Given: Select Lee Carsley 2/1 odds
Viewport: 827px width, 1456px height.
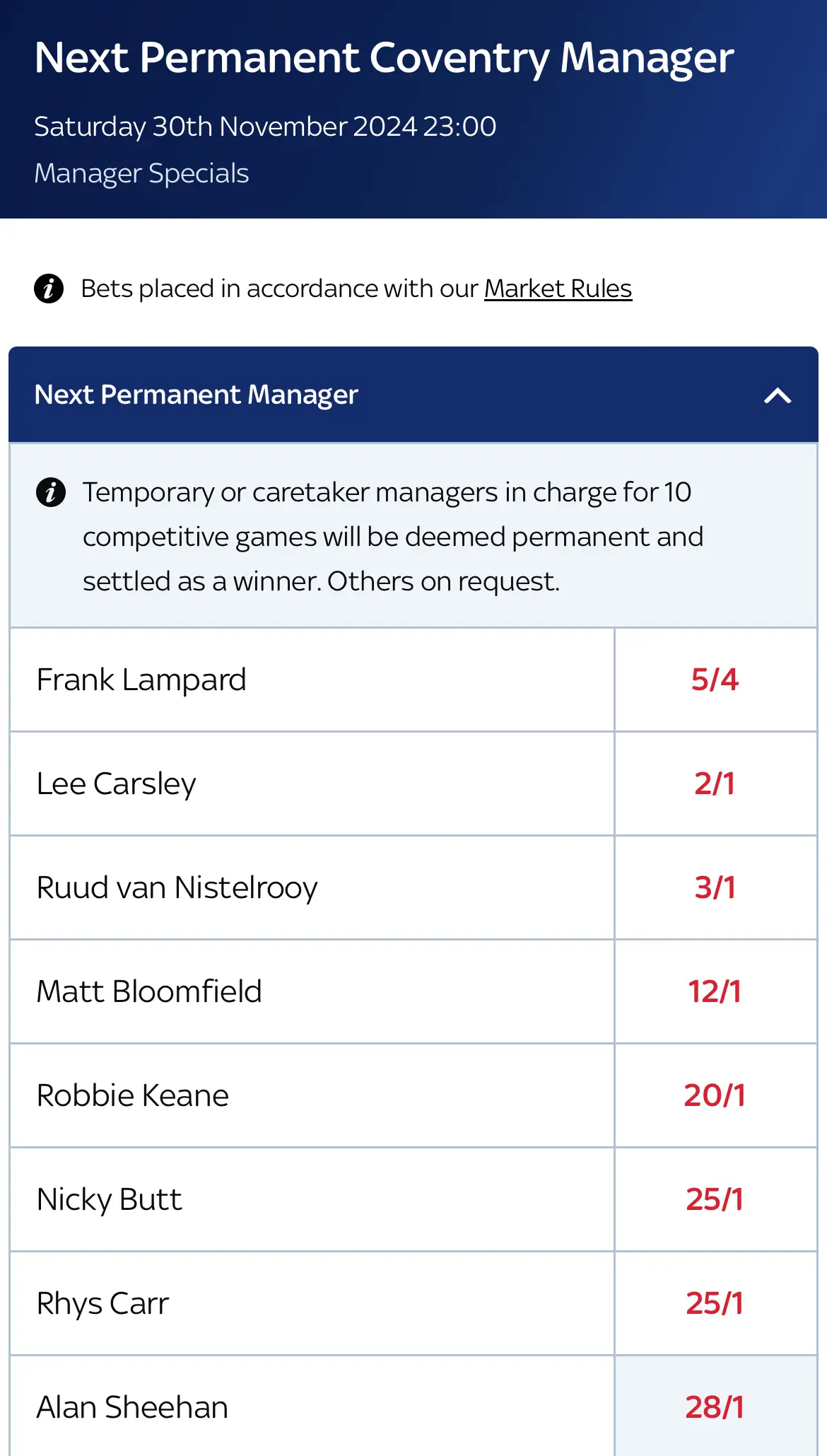Looking at the screenshot, I should 715,784.
